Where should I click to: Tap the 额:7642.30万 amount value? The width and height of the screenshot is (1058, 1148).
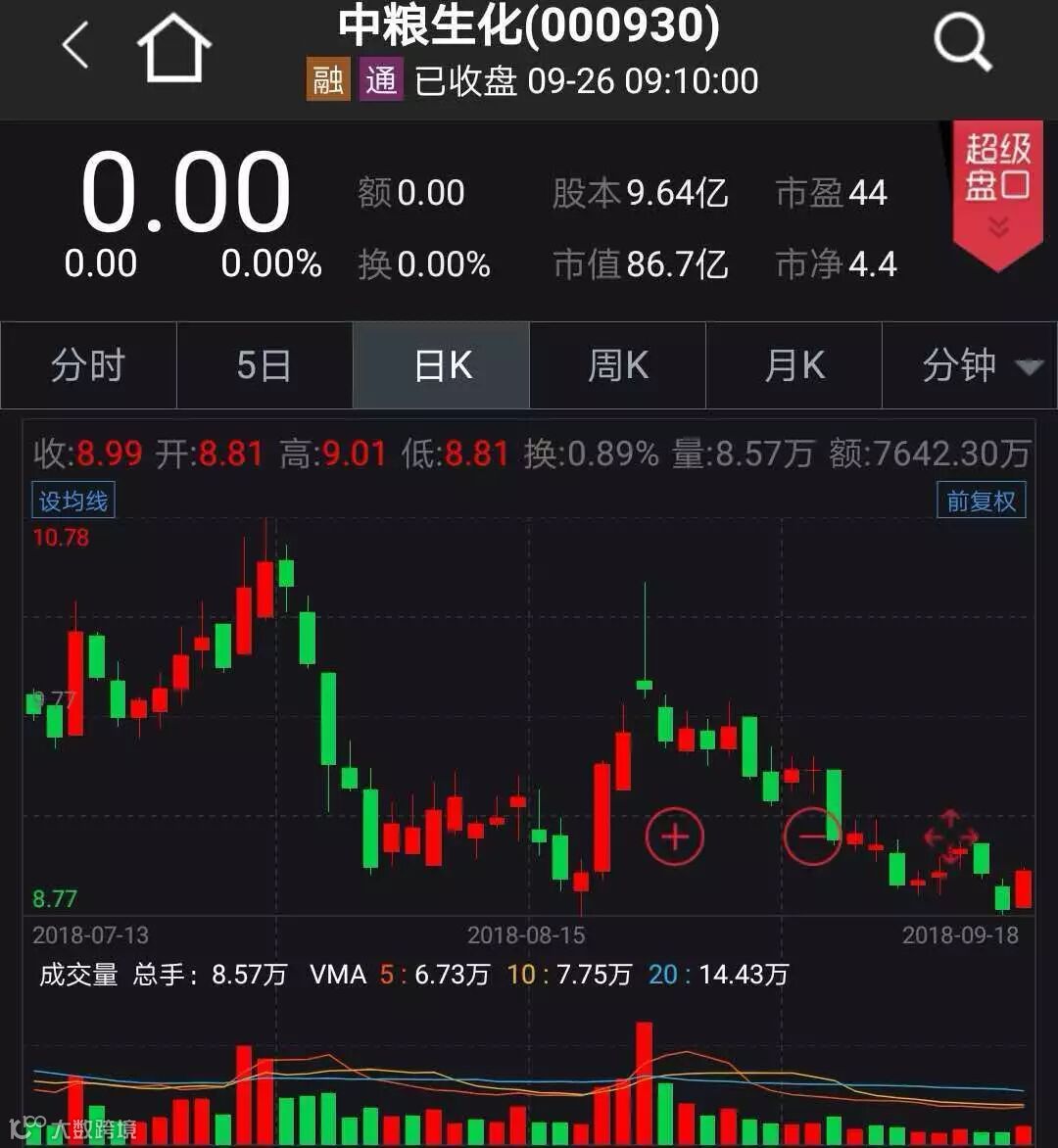point(930,454)
